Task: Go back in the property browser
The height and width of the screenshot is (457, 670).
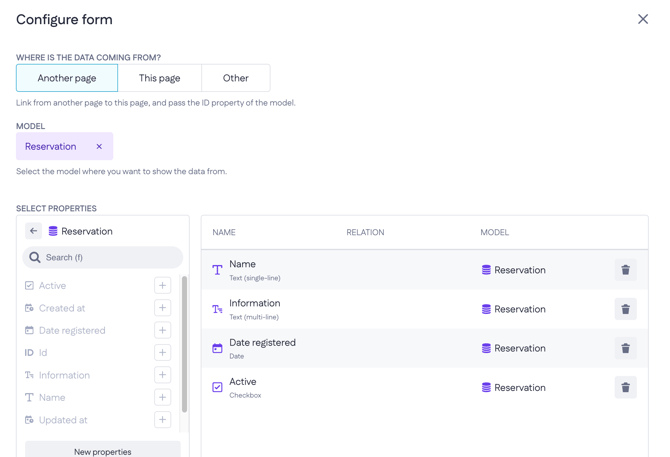Action: tap(33, 231)
